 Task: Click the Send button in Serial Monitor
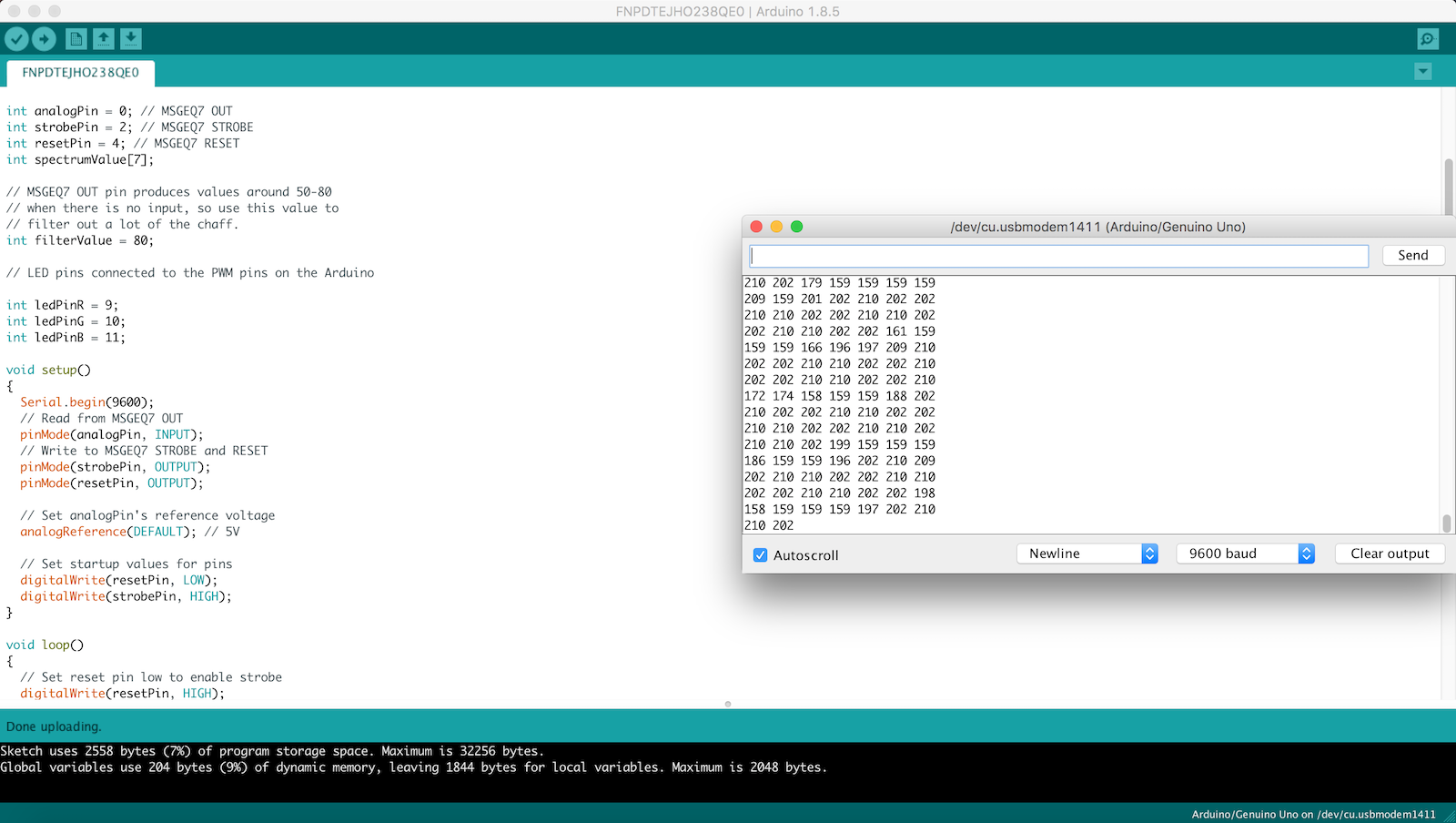1413,256
